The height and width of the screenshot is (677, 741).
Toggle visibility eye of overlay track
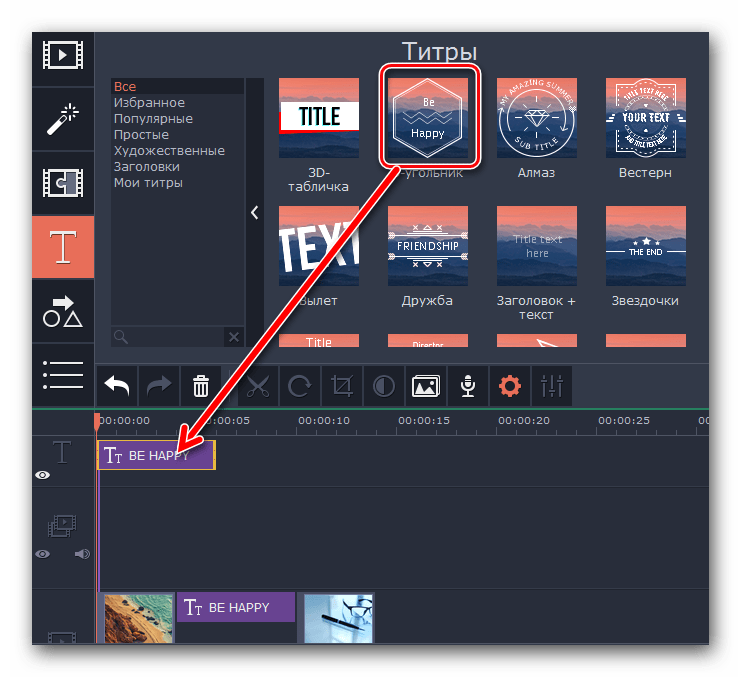point(43,554)
